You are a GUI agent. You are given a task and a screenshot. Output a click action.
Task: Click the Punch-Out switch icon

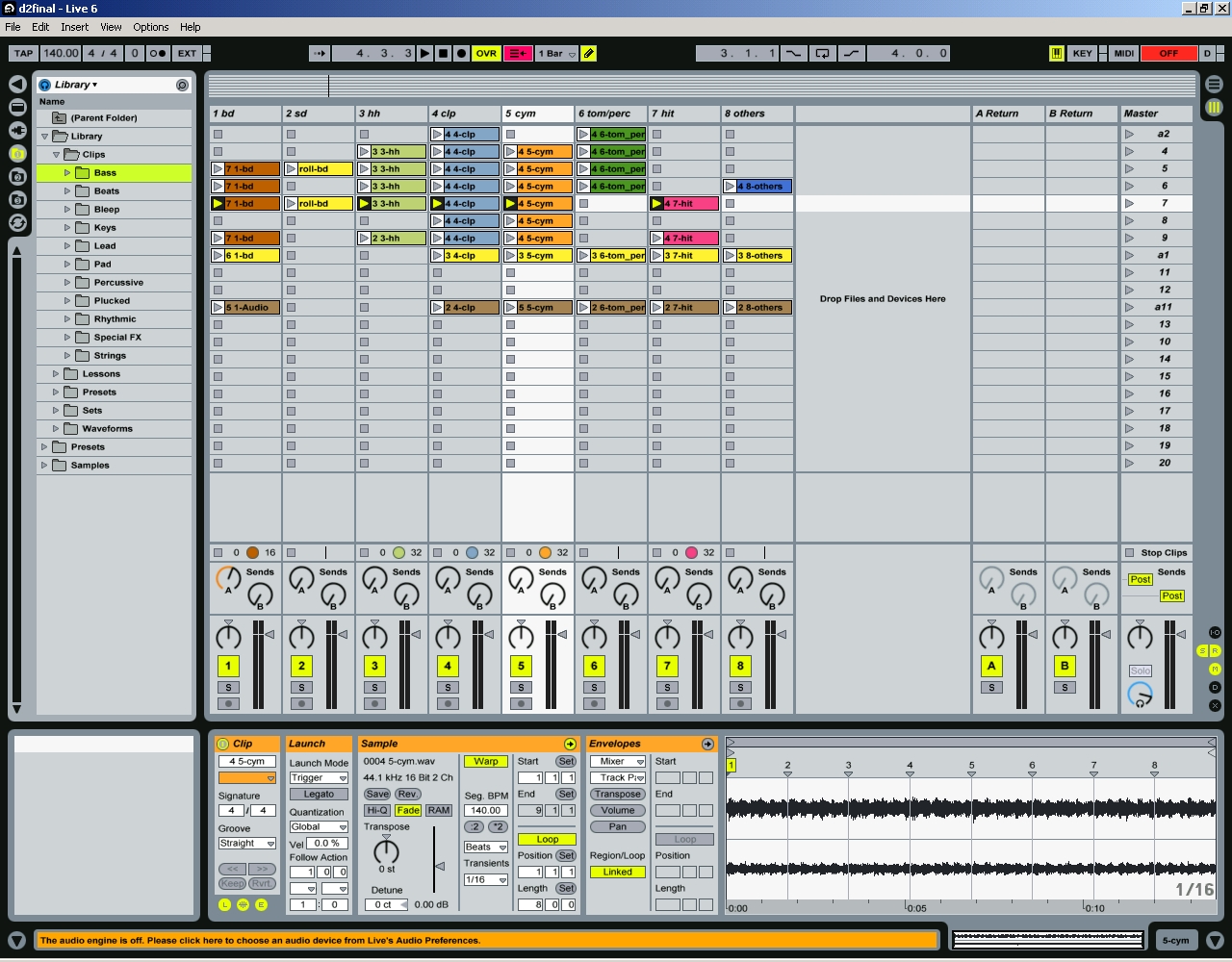(851, 53)
